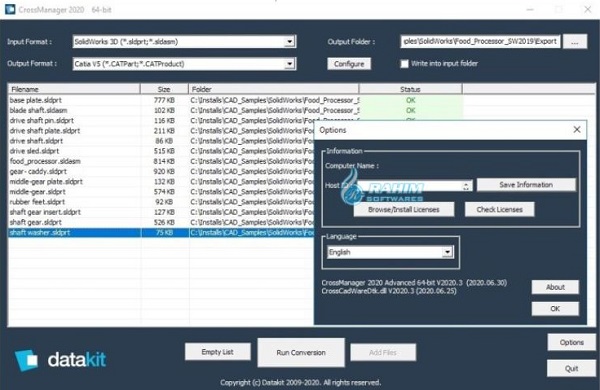The height and width of the screenshot is (390, 600).
Task: Click the Empty List button
Action: (217, 352)
